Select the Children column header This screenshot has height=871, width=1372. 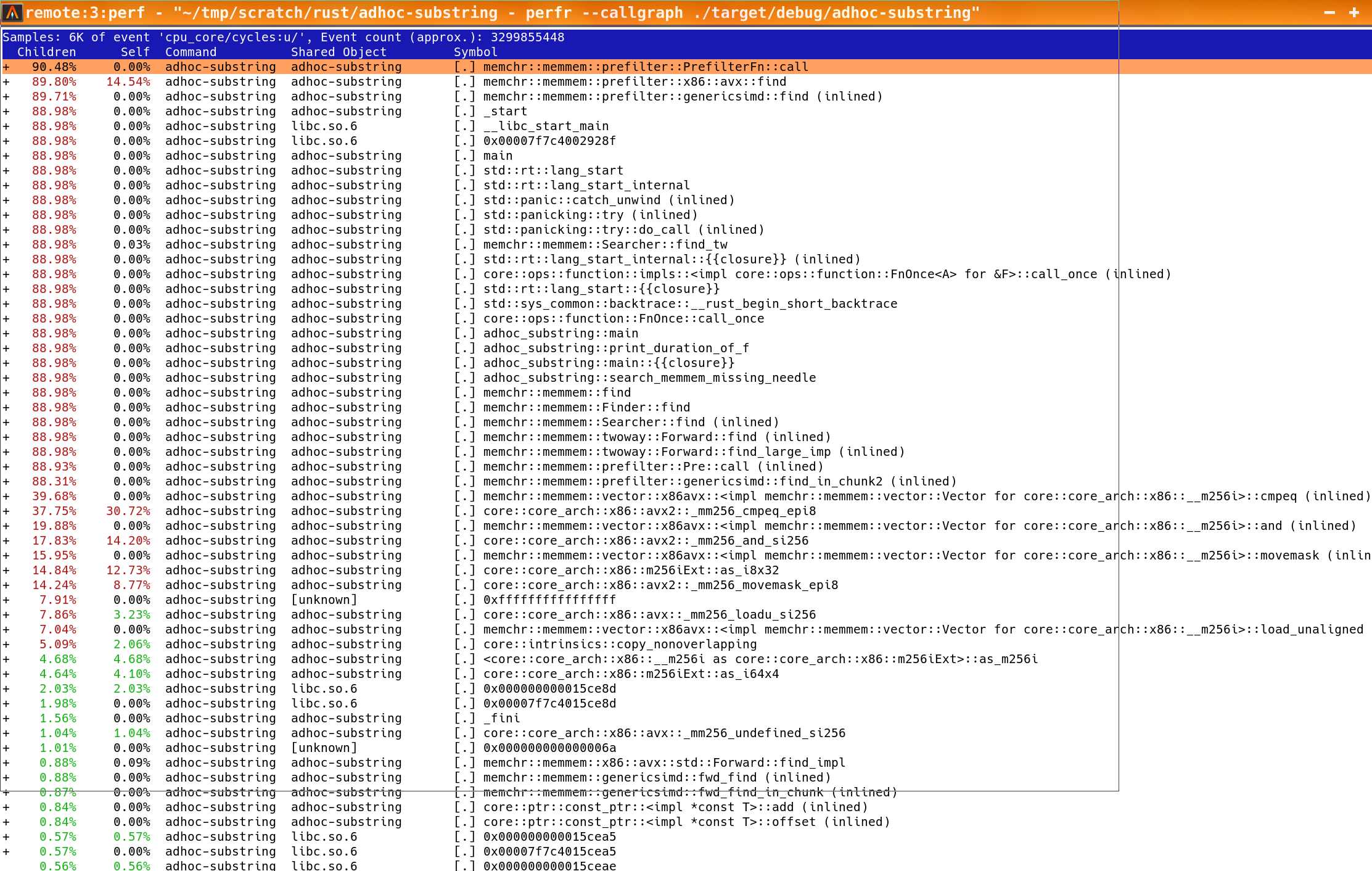(x=46, y=52)
